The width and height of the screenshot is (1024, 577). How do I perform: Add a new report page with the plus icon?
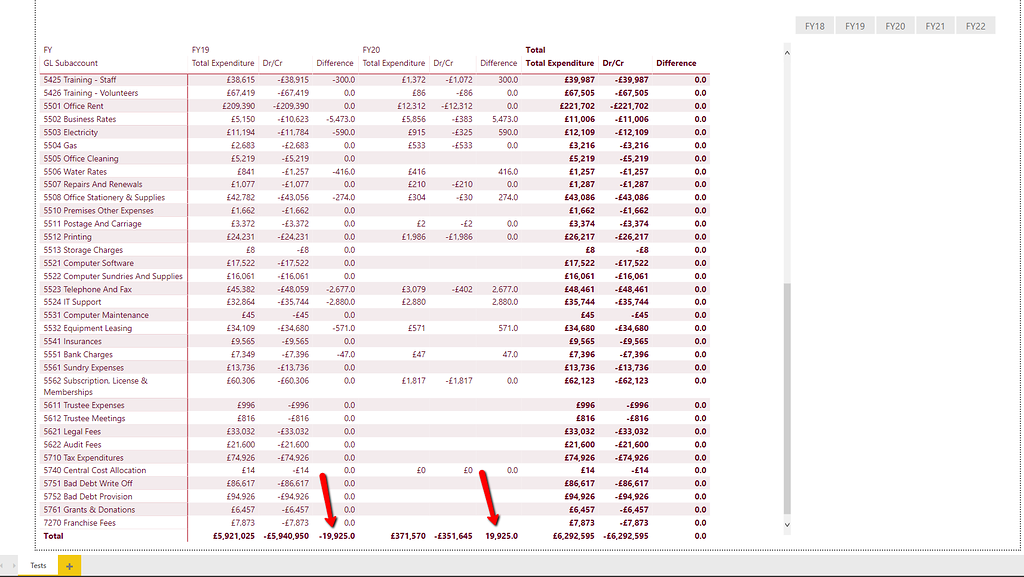coord(69,565)
